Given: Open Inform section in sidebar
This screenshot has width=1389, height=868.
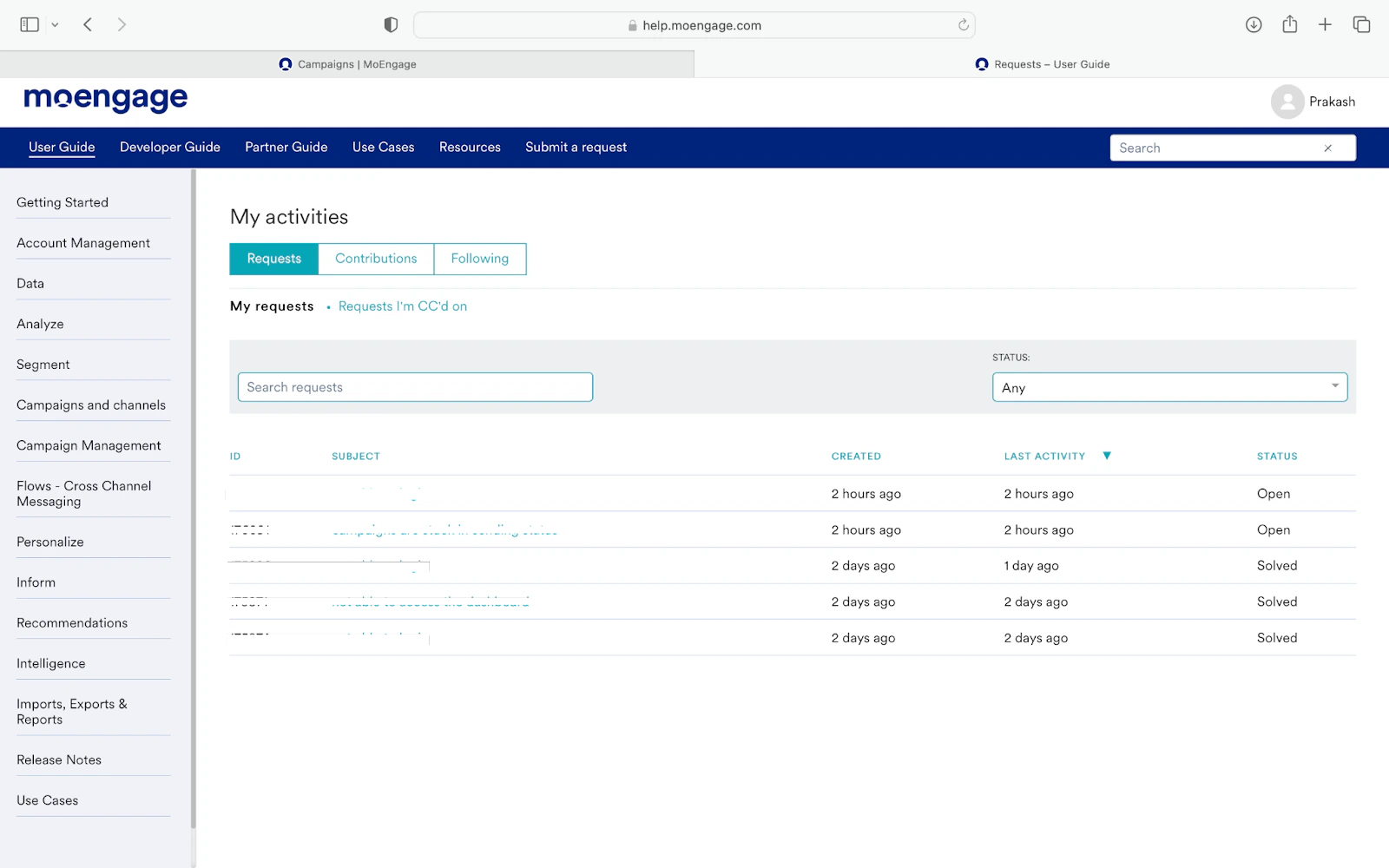Looking at the screenshot, I should pos(36,582).
